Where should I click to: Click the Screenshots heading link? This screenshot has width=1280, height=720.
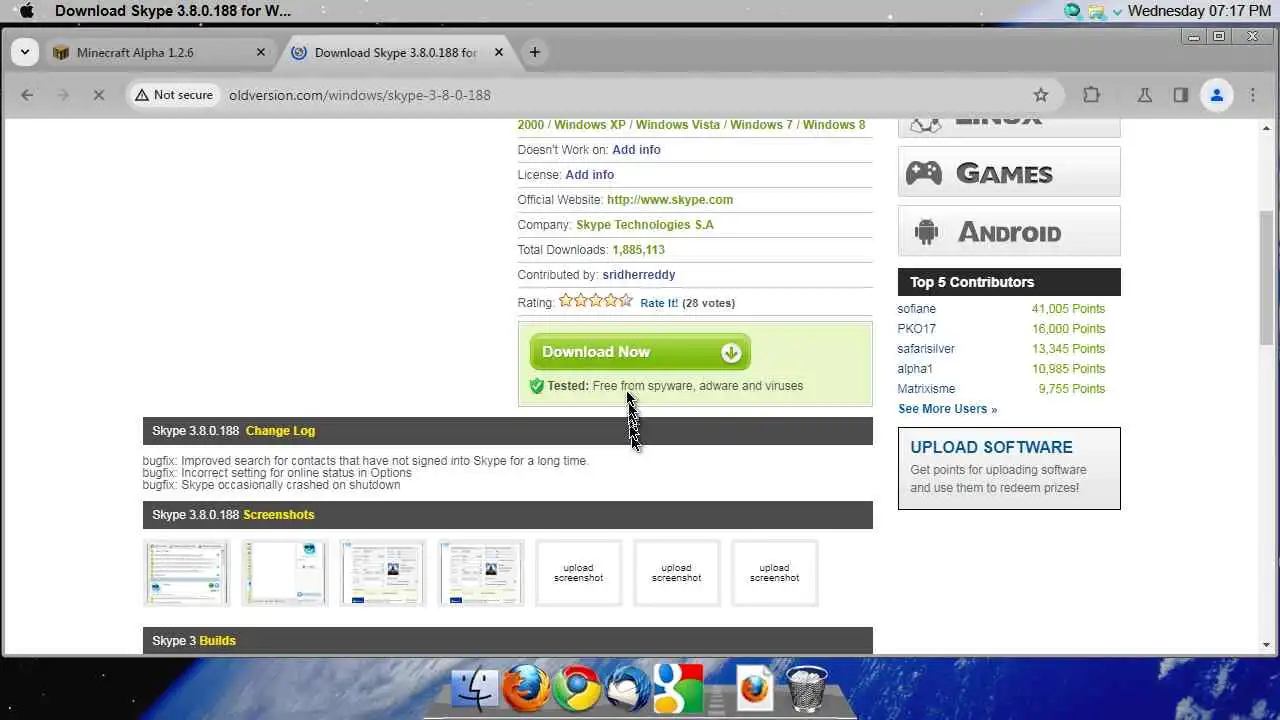click(279, 515)
